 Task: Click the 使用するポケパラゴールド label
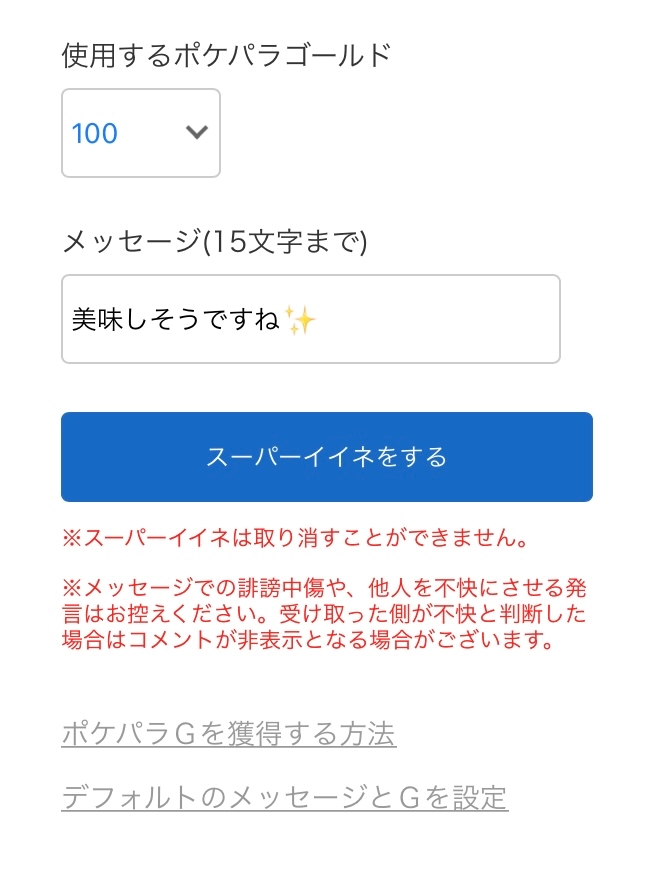(226, 56)
